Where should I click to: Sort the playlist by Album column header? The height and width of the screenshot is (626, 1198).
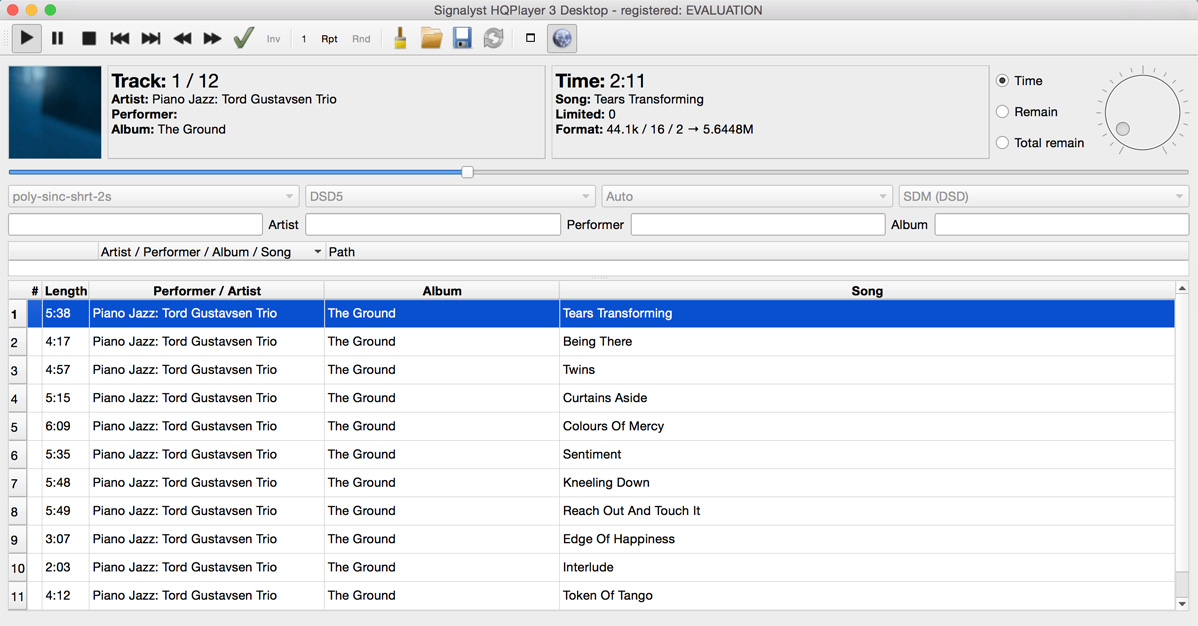click(441, 291)
